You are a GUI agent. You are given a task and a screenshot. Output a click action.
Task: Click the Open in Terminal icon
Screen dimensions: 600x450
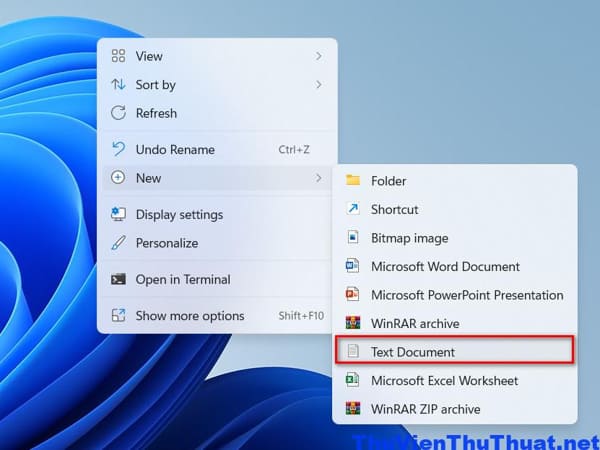[x=118, y=279]
